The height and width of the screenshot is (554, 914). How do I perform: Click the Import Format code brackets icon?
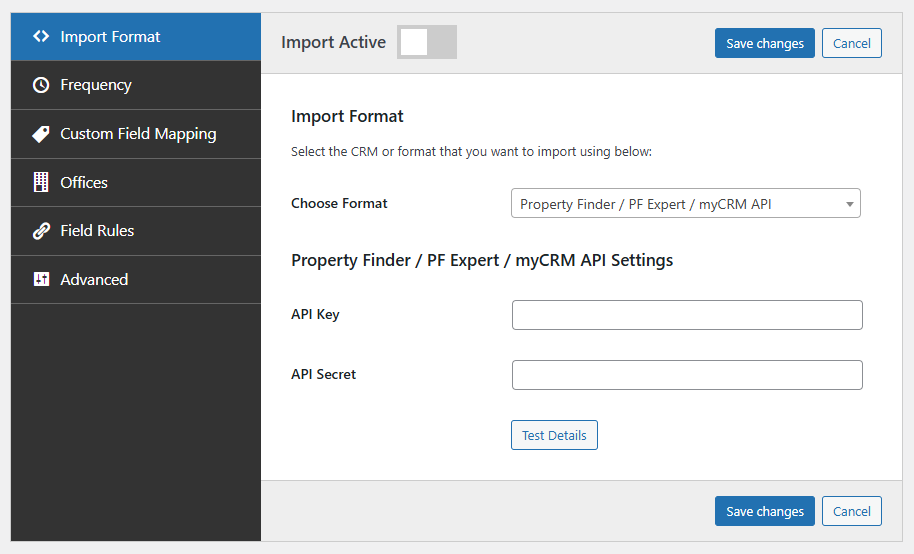(x=41, y=36)
